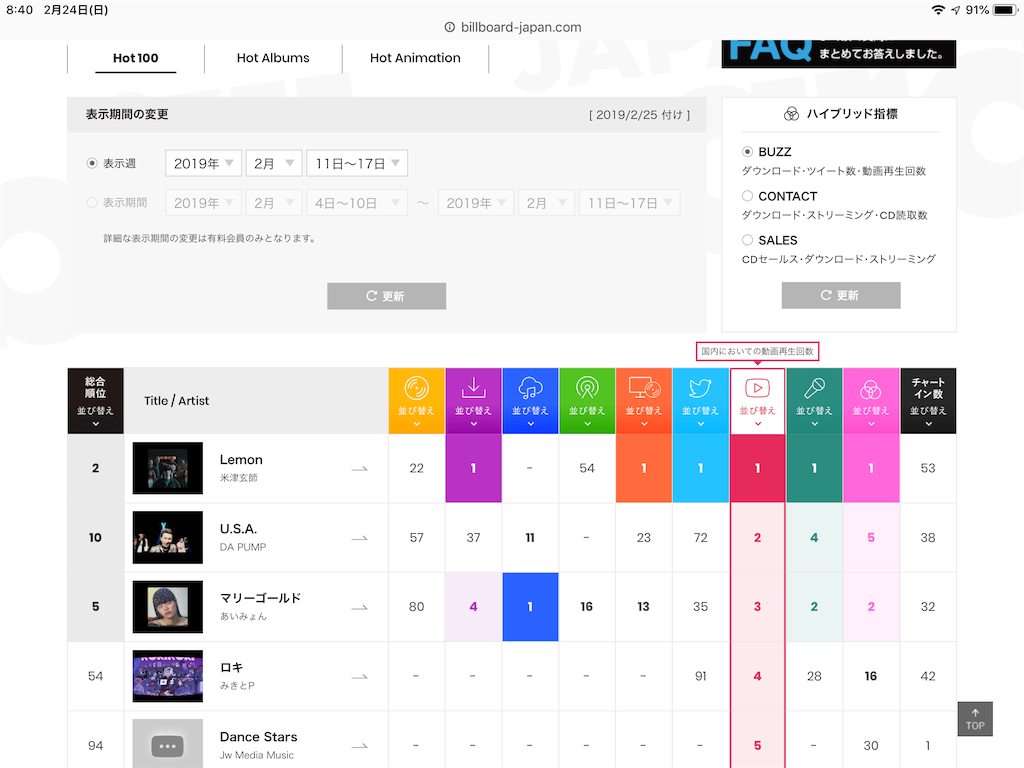Sort by streaming cloud icon column
Image resolution: width=1024 pixels, height=768 pixels.
pyautogui.click(x=530, y=401)
